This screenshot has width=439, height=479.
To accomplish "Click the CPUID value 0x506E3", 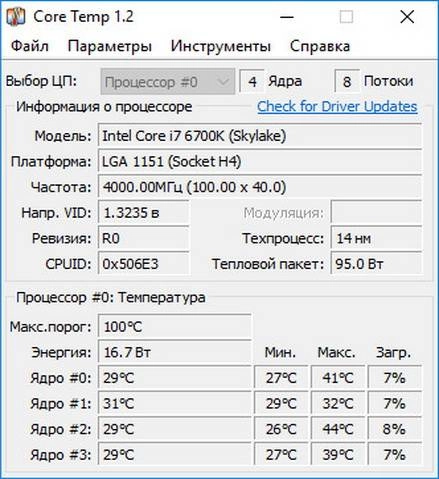I will tap(144, 264).
